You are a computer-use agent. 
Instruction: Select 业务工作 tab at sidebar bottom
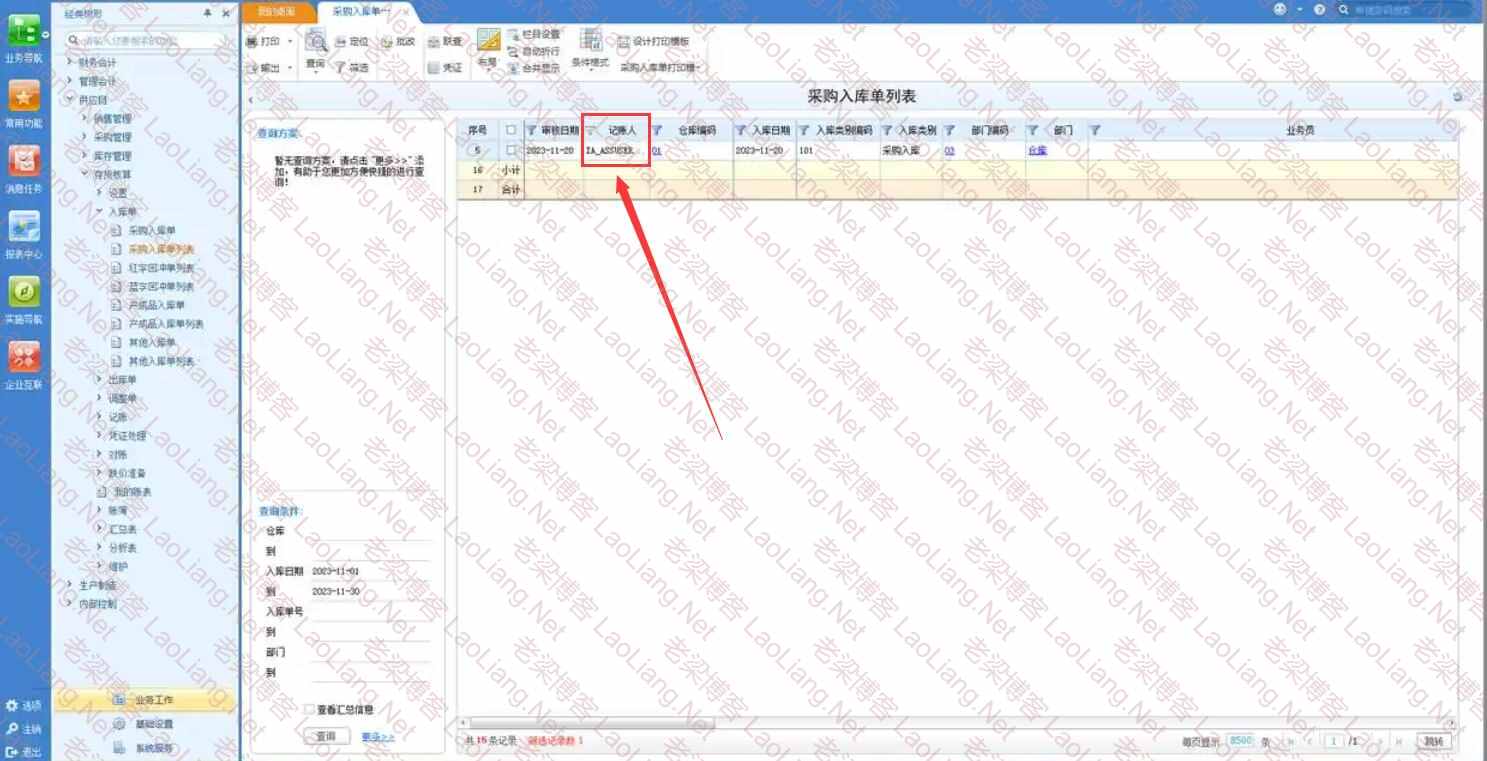(153, 700)
